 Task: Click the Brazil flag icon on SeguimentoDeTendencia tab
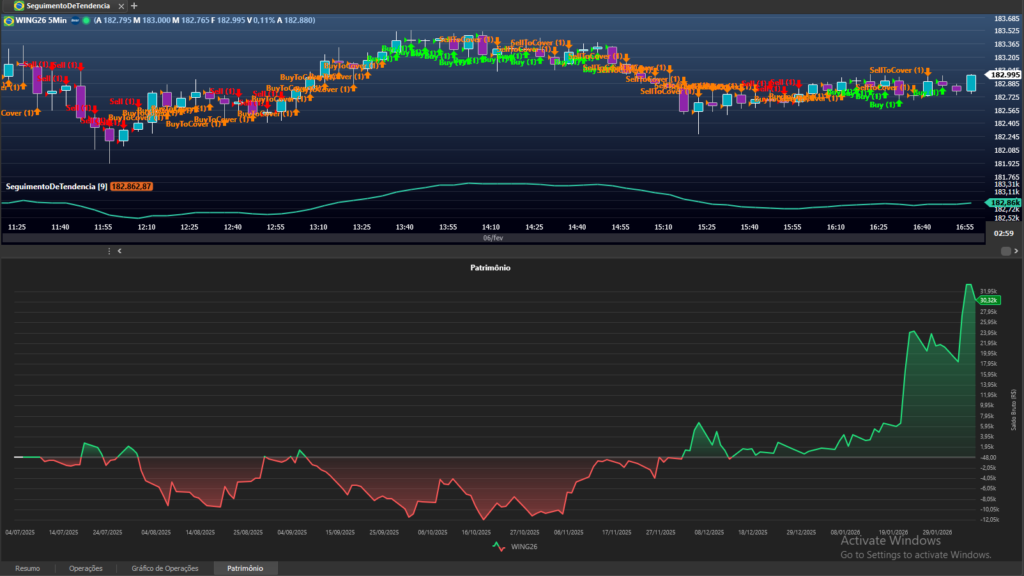coord(18,6)
